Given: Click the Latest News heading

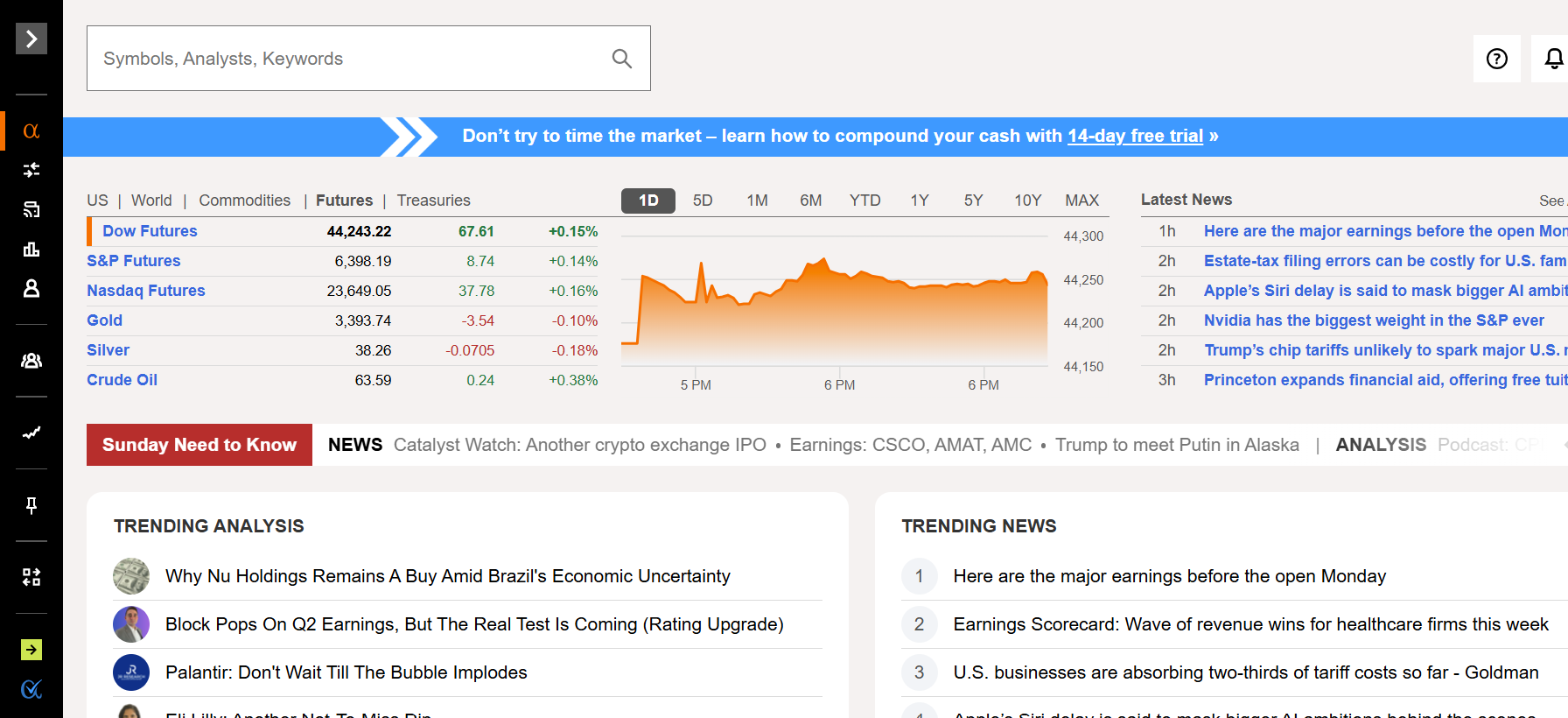Looking at the screenshot, I should click(x=1186, y=200).
